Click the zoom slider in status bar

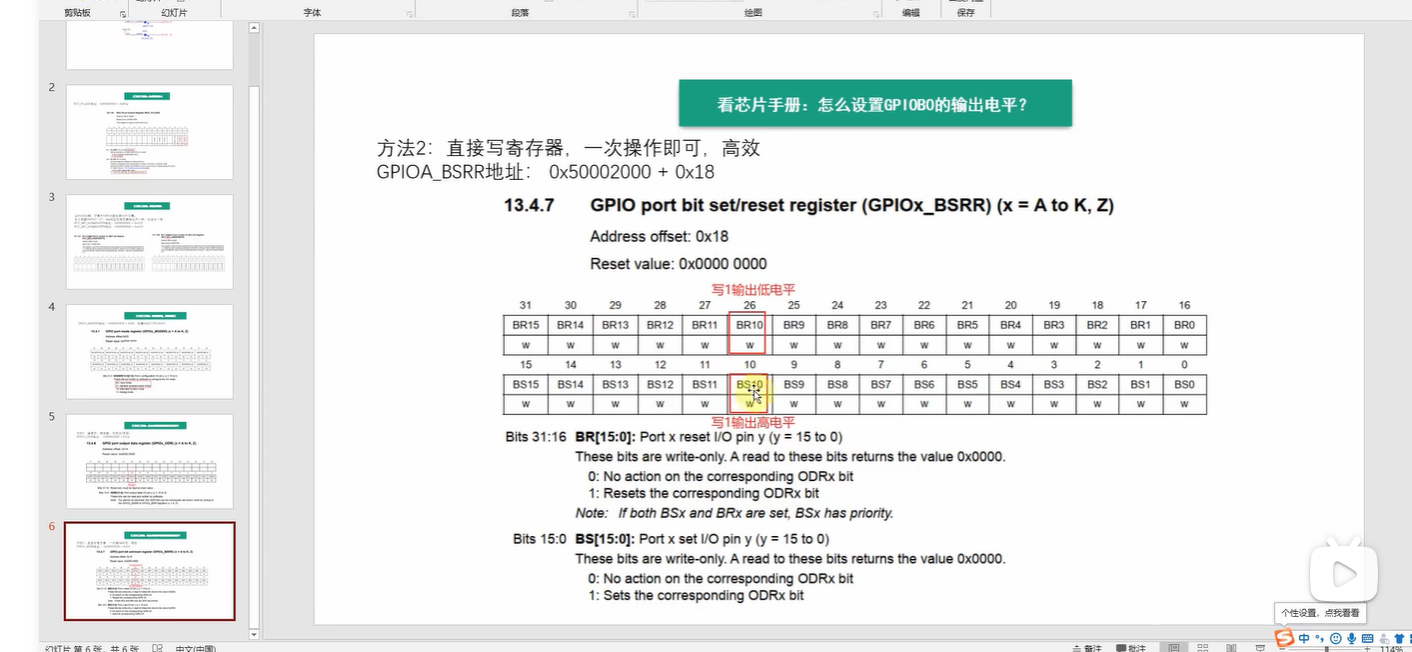click(1326, 649)
